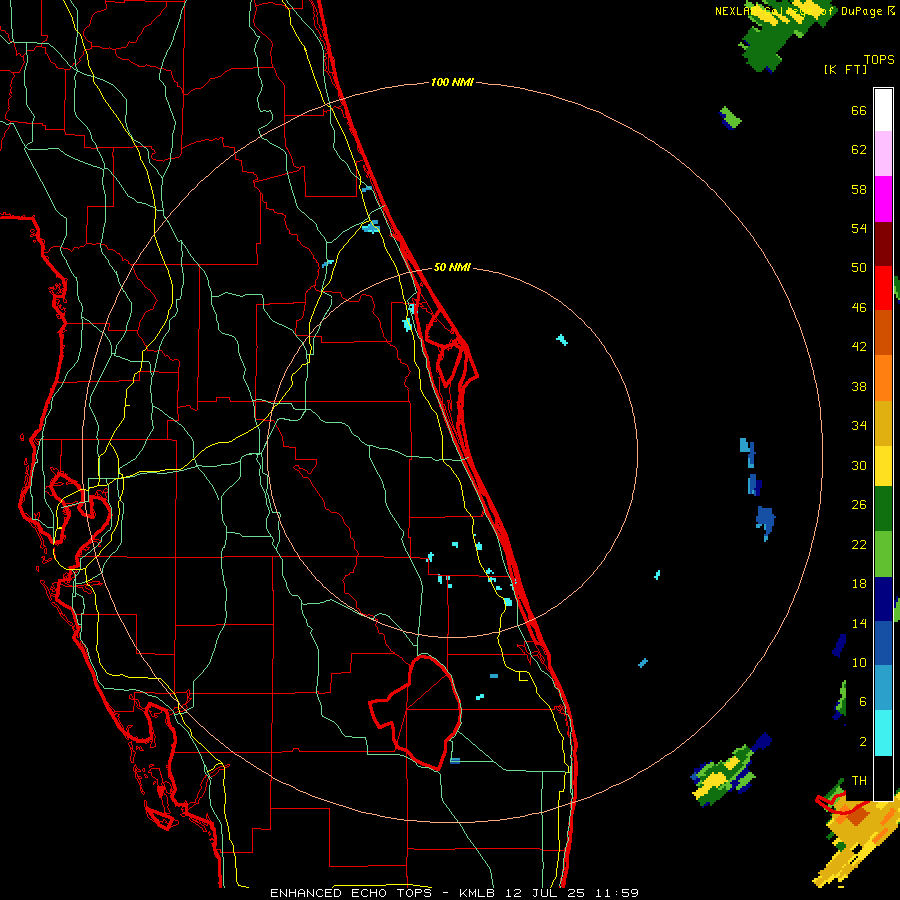Click the "KMLB" radar site identifier

point(479,893)
